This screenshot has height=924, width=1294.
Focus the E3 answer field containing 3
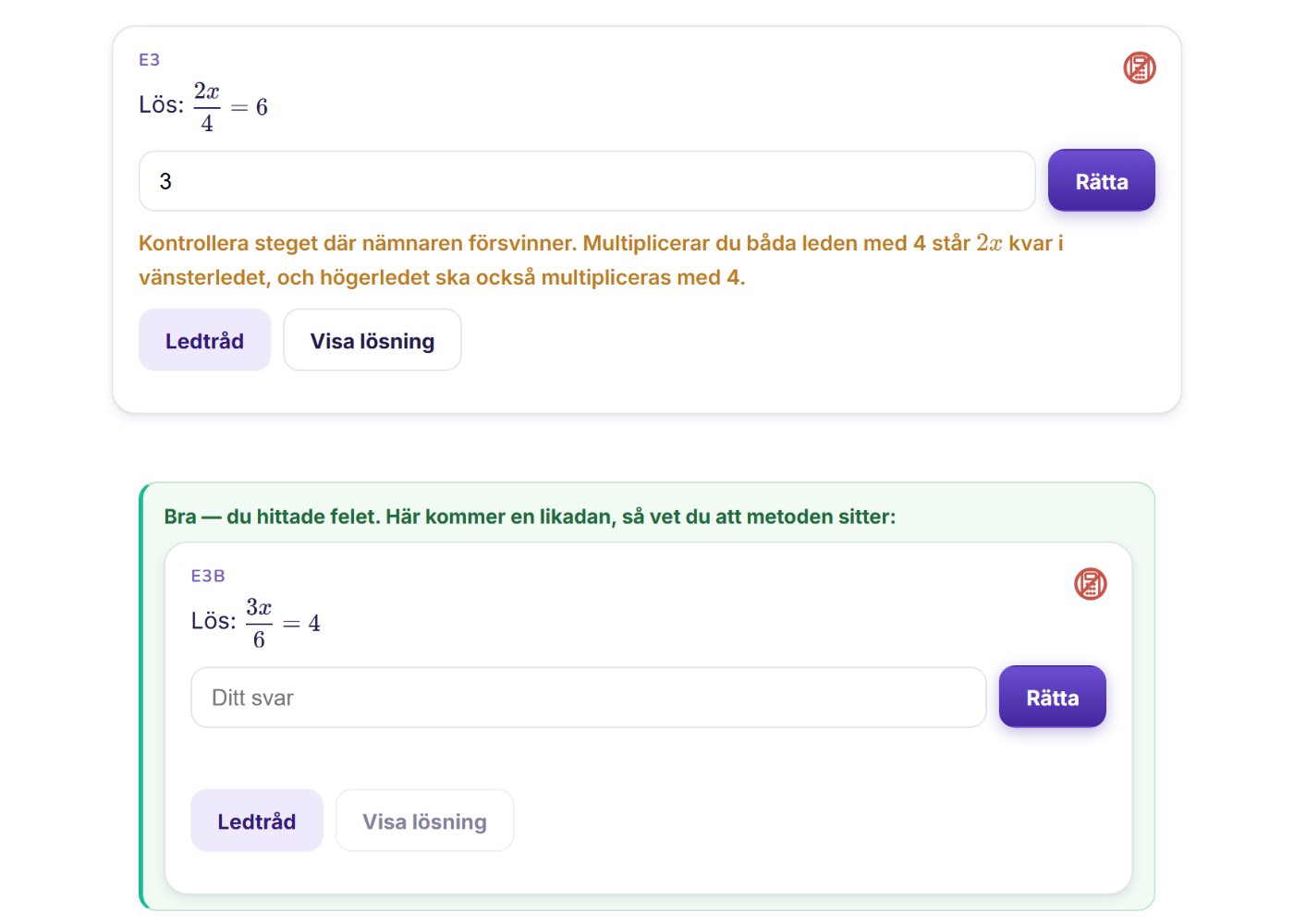tap(587, 181)
